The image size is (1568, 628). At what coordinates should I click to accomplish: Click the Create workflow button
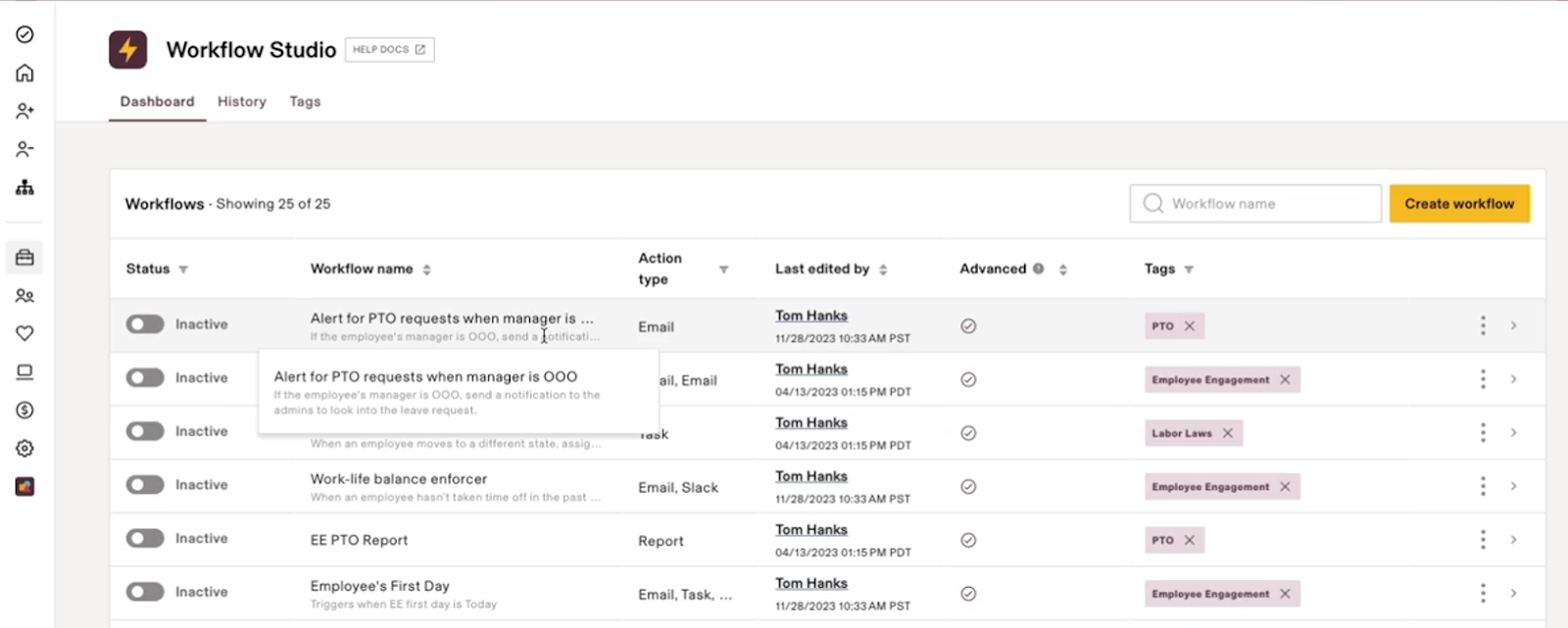(x=1458, y=204)
